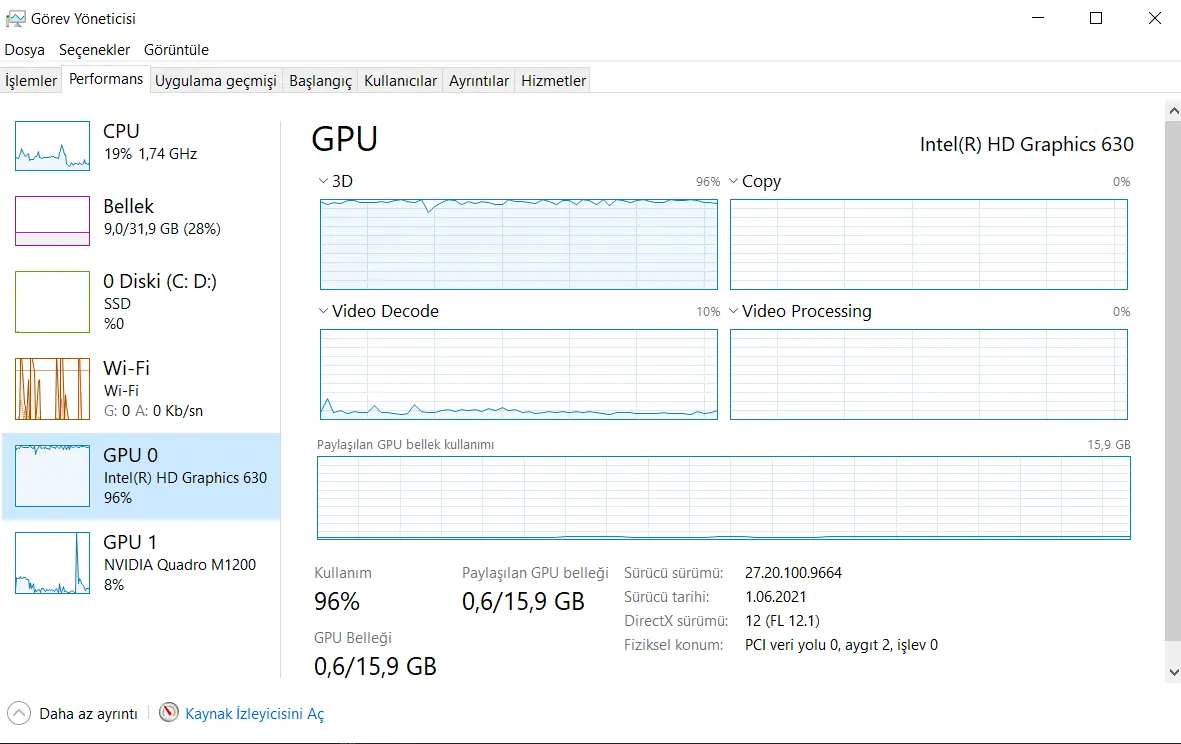The image size is (1181, 744).
Task: Click the Kaynak İzleyicisini Aç link
Action: pyautogui.click(x=255, y=714)
